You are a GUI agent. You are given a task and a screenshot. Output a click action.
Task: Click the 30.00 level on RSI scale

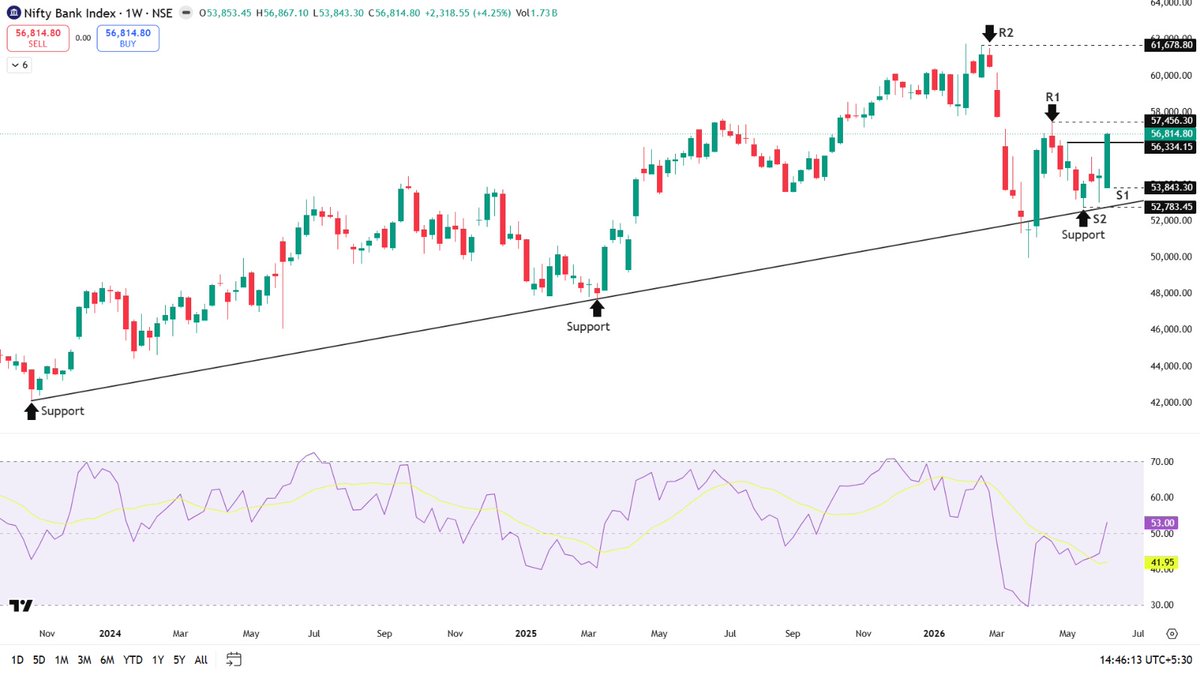click(x=1161, y=605)
